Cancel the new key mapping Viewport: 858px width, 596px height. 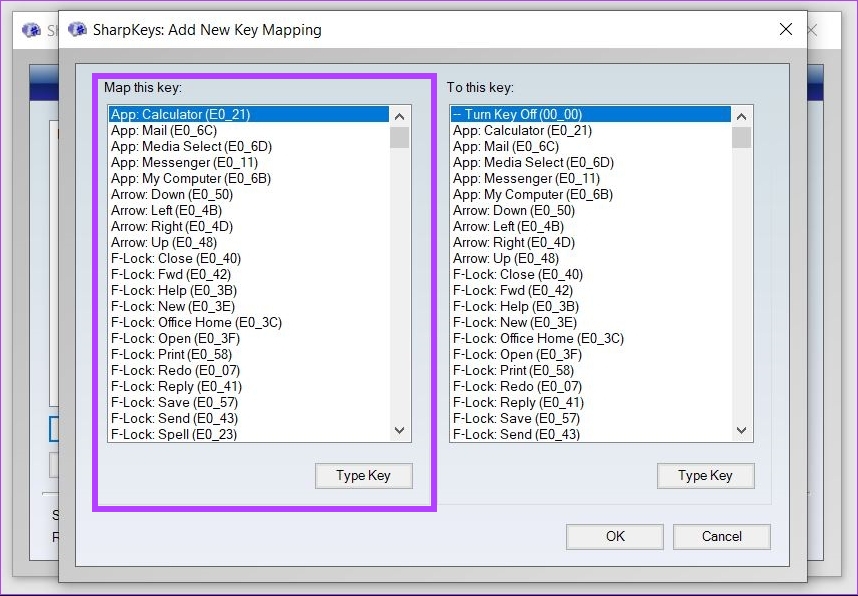[722, 536]
